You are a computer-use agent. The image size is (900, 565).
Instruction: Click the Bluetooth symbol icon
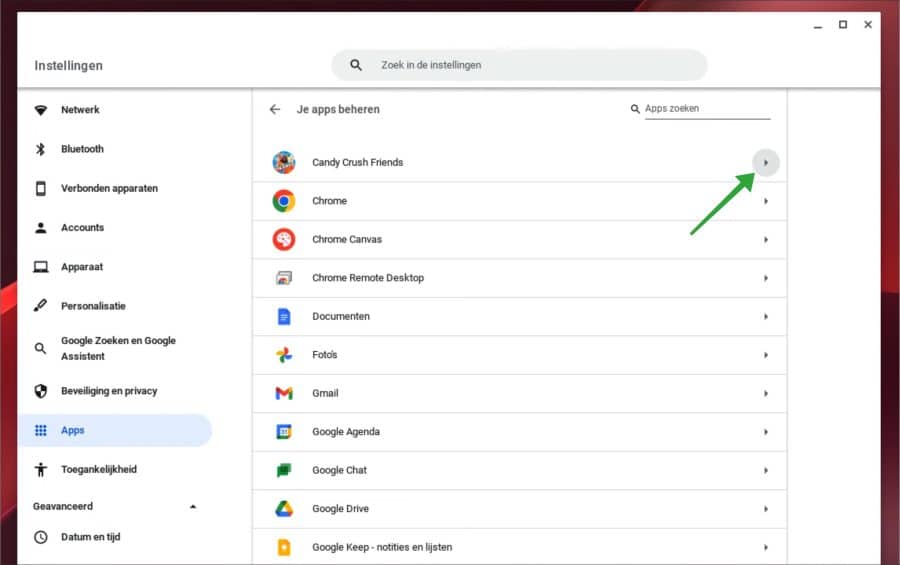point(41,149)
